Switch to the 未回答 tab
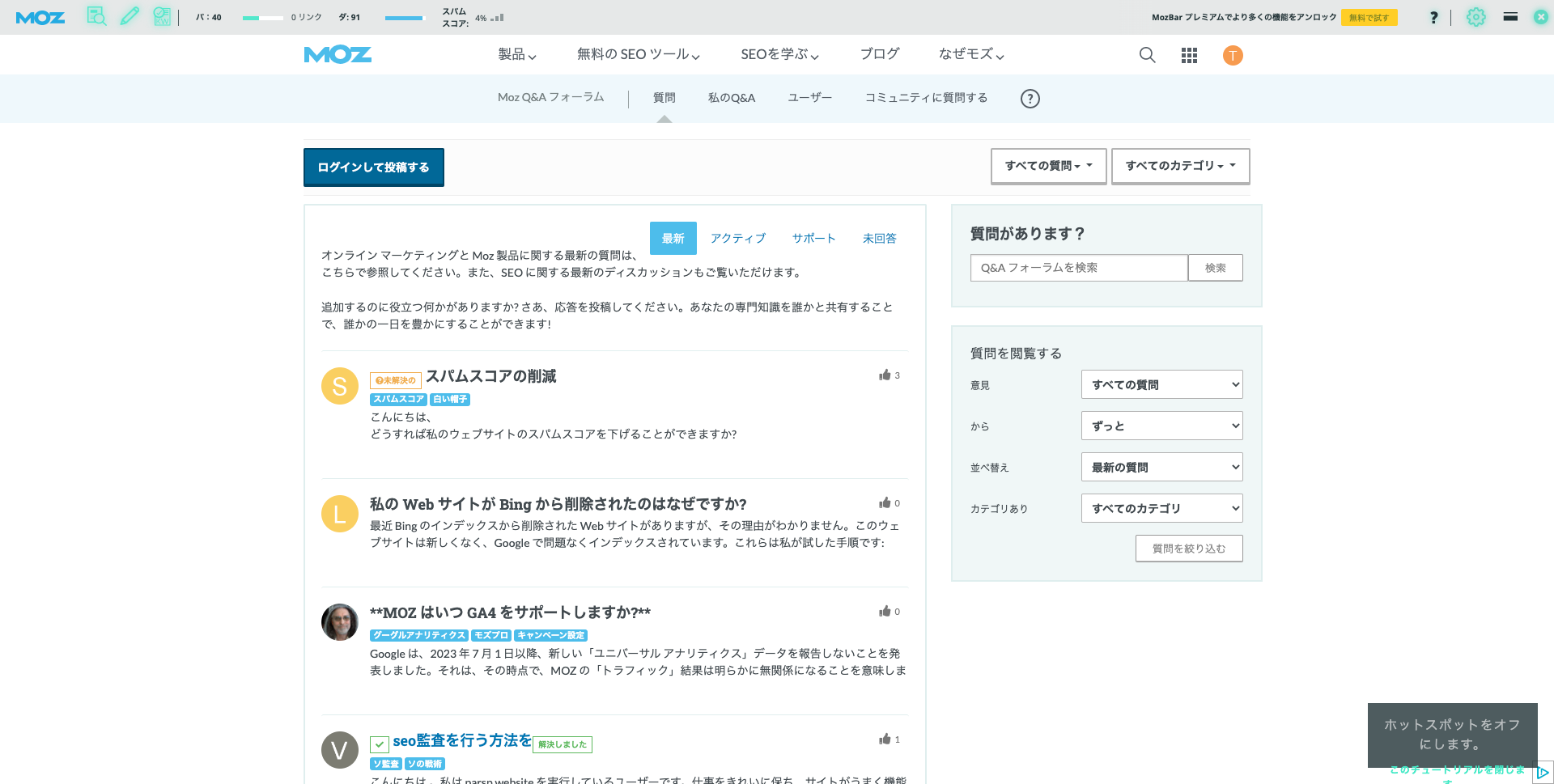Viewport: 1554px width, 784px height. pos(879,239)
